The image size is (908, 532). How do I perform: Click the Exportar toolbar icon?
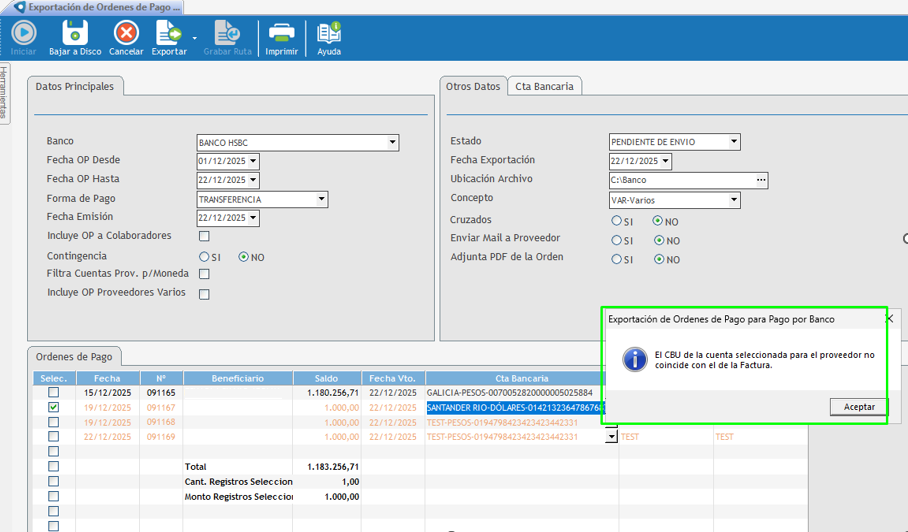tap(168, 35)
